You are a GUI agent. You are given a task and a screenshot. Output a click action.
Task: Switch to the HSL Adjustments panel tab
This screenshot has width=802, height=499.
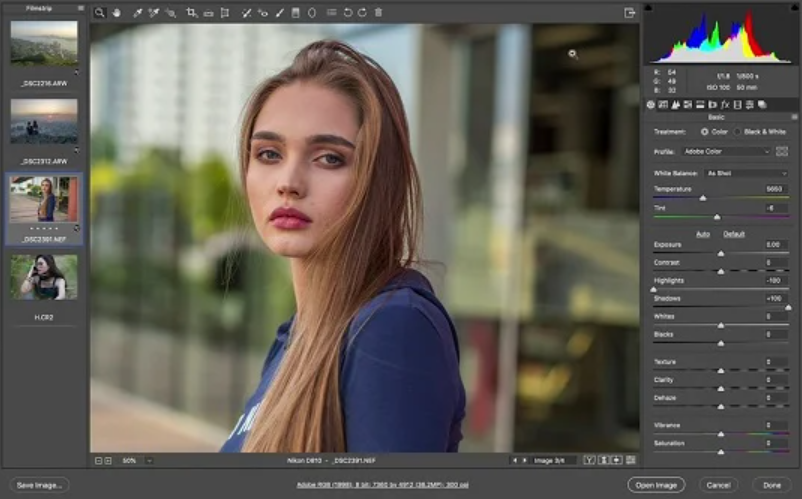687,105
